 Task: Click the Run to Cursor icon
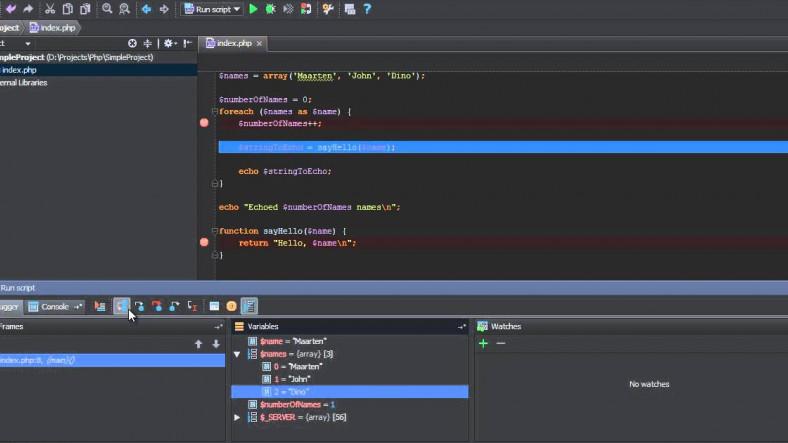[192, 306]
